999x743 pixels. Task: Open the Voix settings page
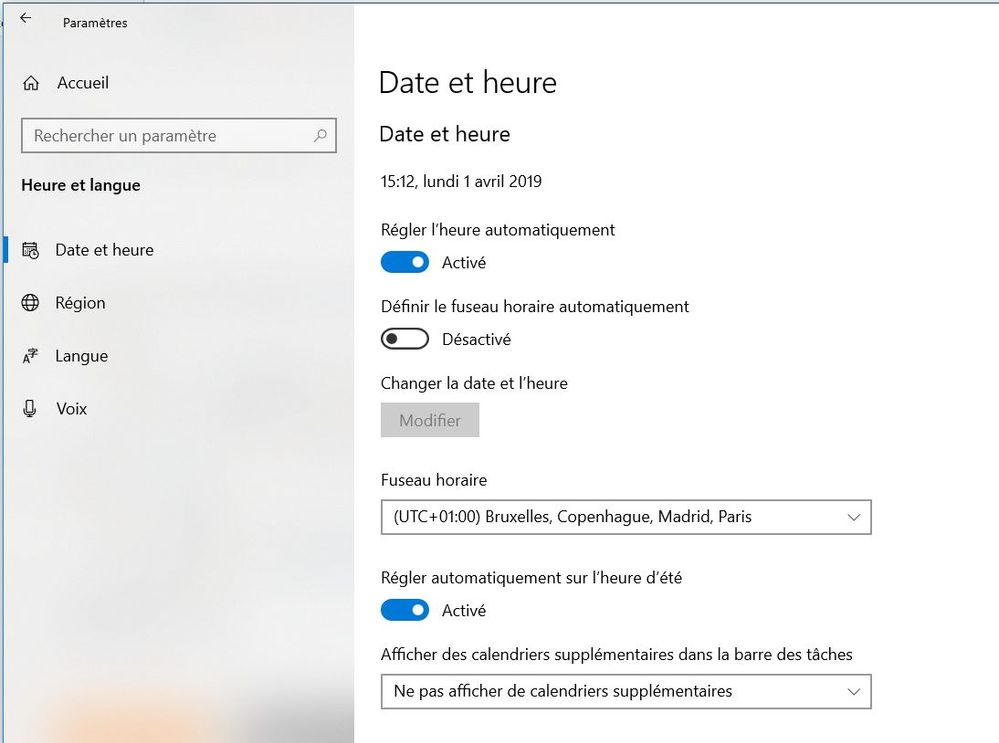click(71, 408)
